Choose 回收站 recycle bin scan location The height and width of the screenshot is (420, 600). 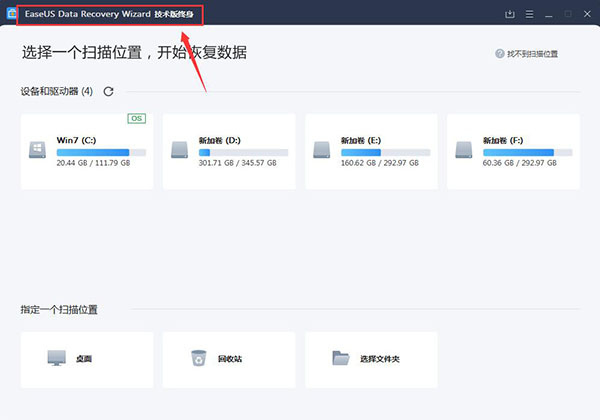pyautogui.click(x=229, y=360)
